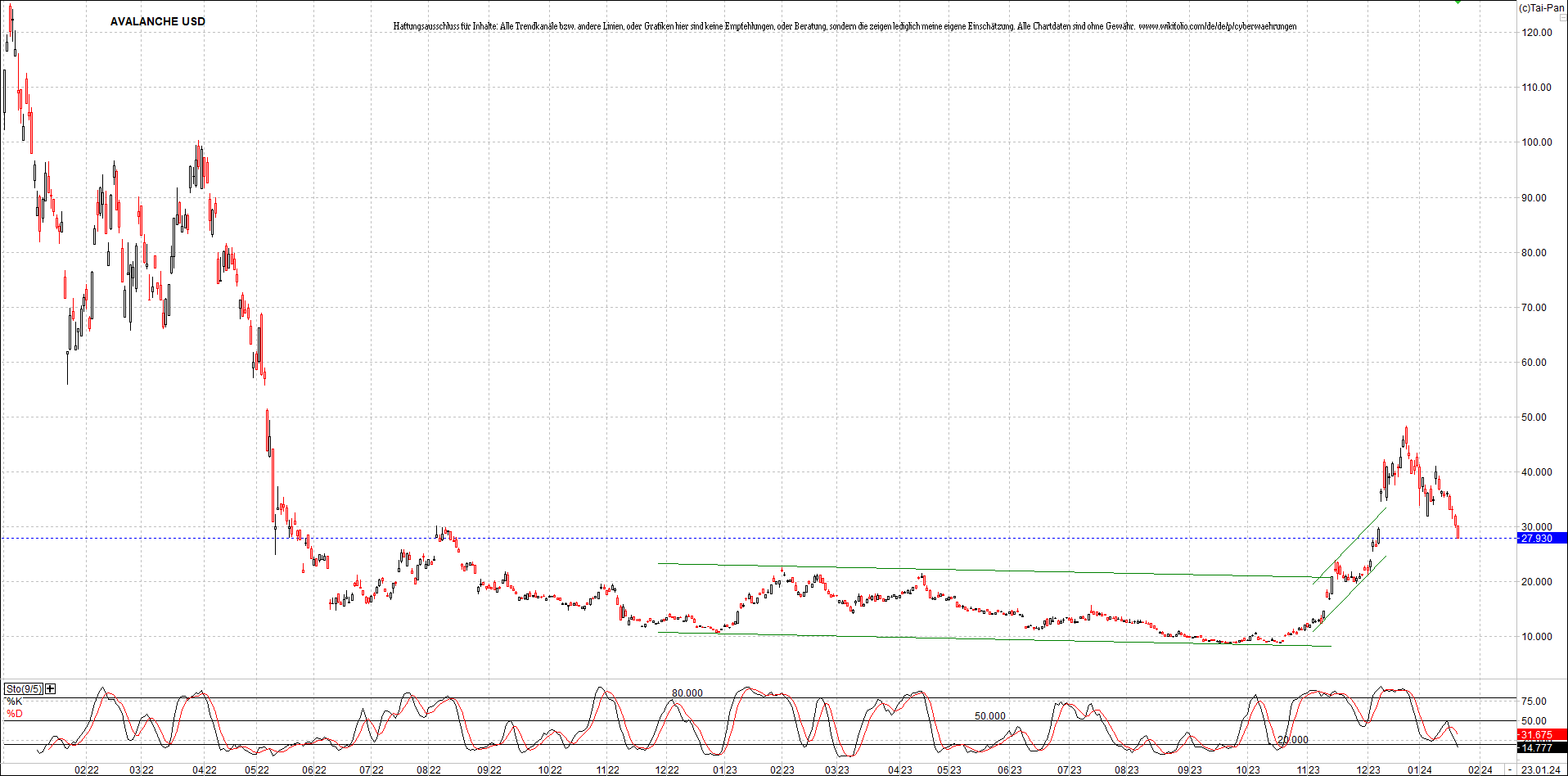Click the black 14.777 stochastic value tag
The width and height of the screenshot is (1568, 776).
[1541, 747]
